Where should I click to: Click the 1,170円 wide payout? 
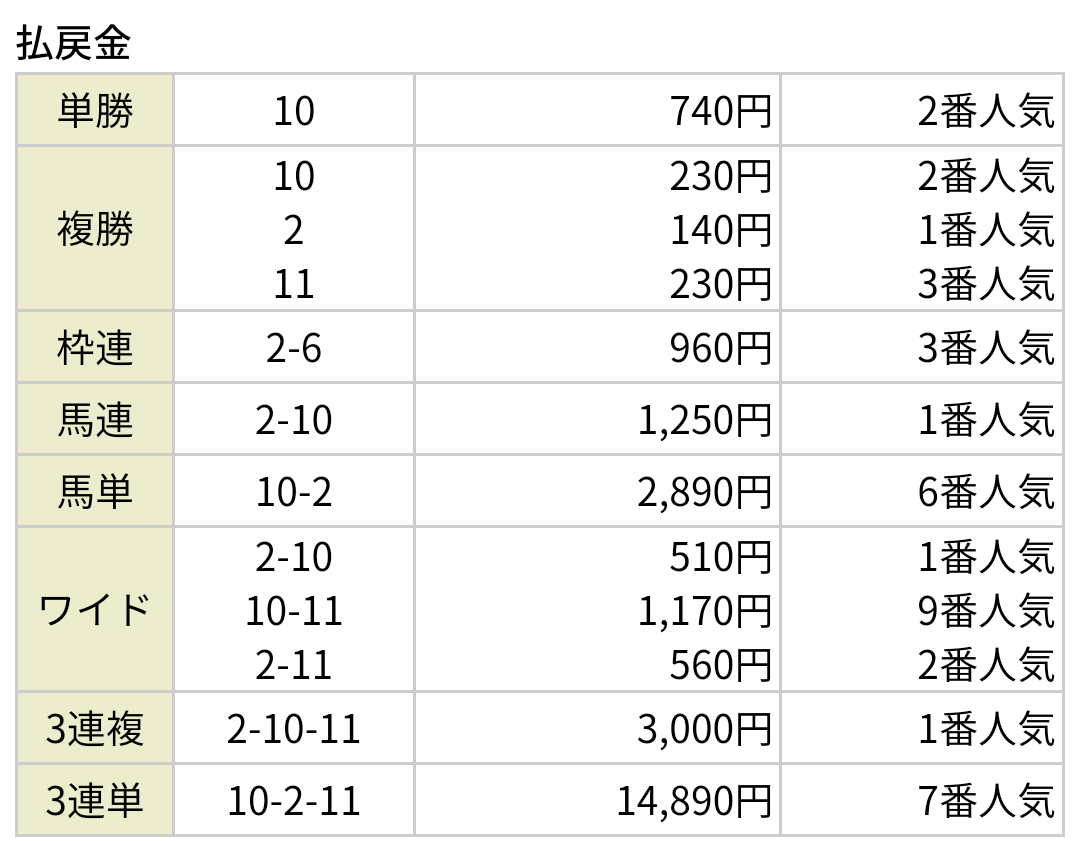click(705, 612)
